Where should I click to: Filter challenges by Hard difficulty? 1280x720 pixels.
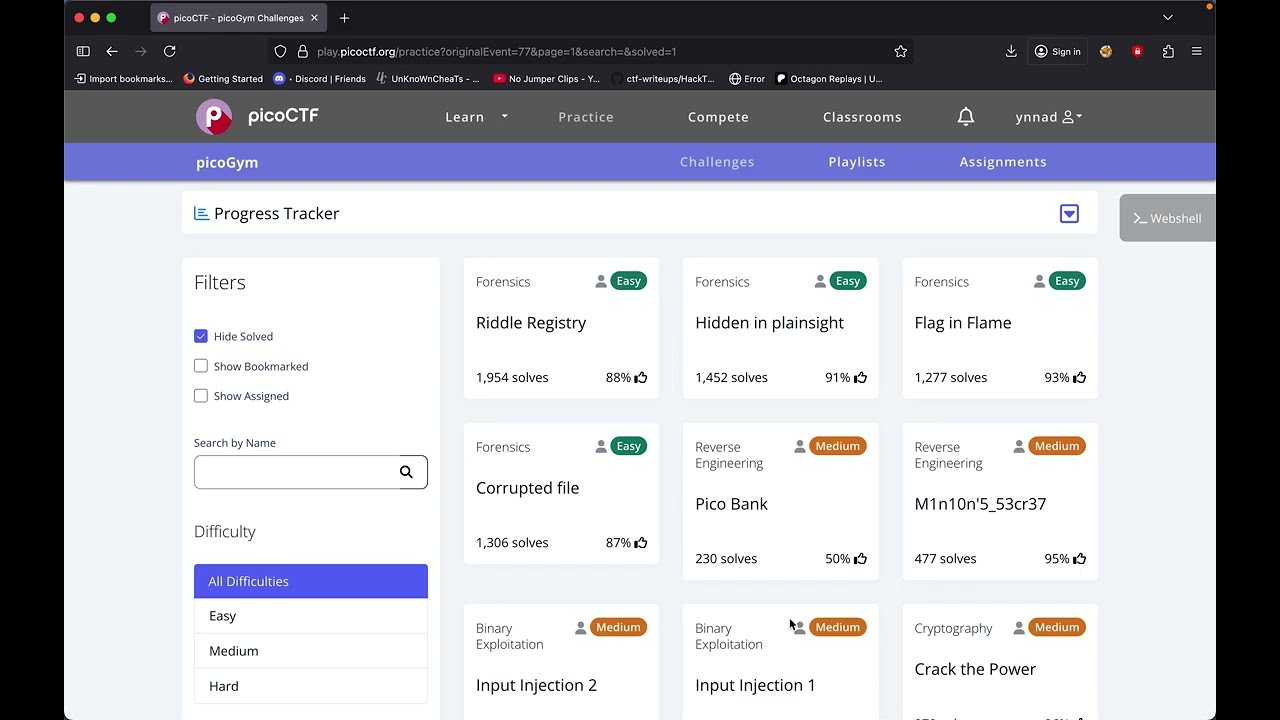[x=311, y=686]
